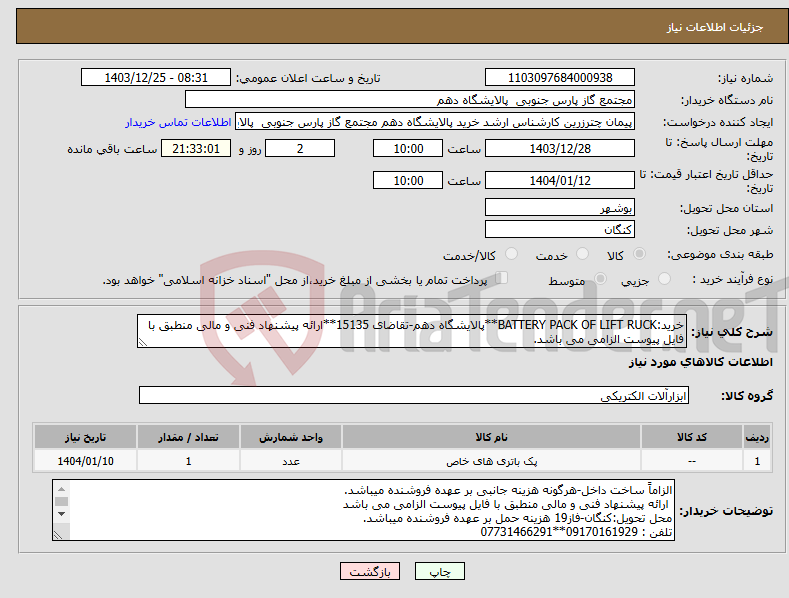Click the اطلاعات کالاهای مورد نیاز section title

(x=700, y=362)
